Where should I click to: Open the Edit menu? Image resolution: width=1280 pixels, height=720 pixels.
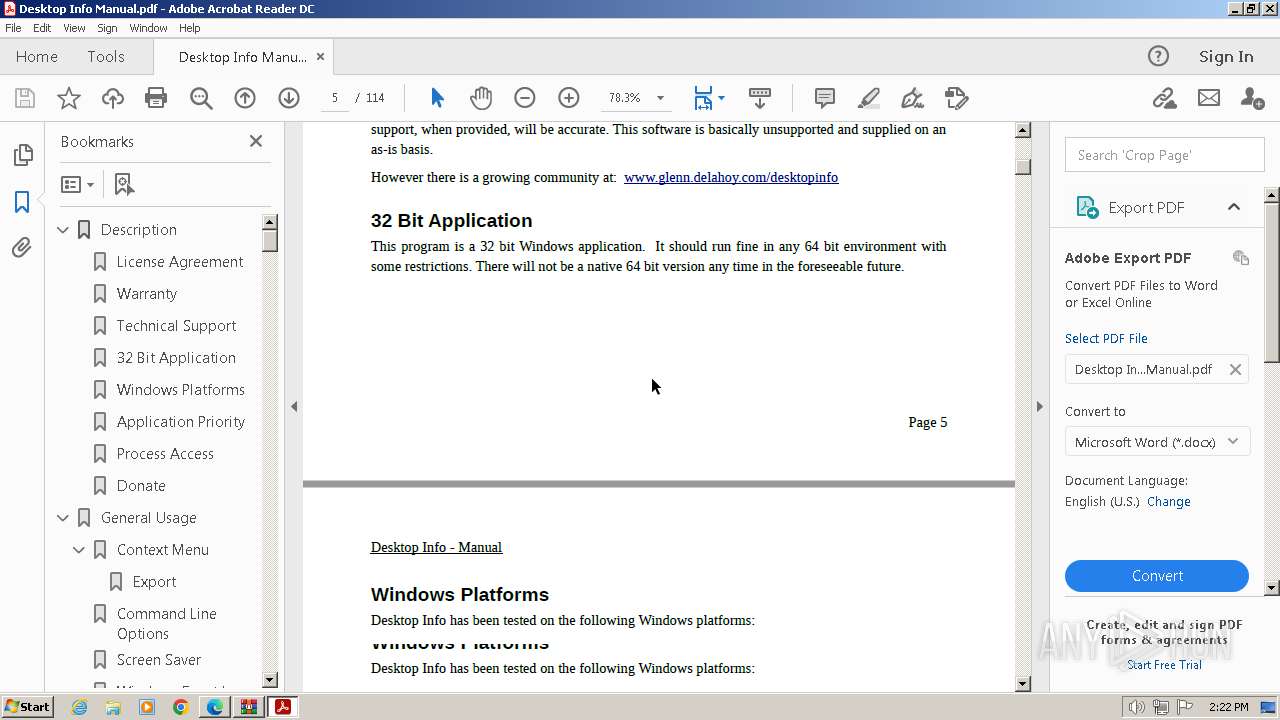(x=42, y=28)
